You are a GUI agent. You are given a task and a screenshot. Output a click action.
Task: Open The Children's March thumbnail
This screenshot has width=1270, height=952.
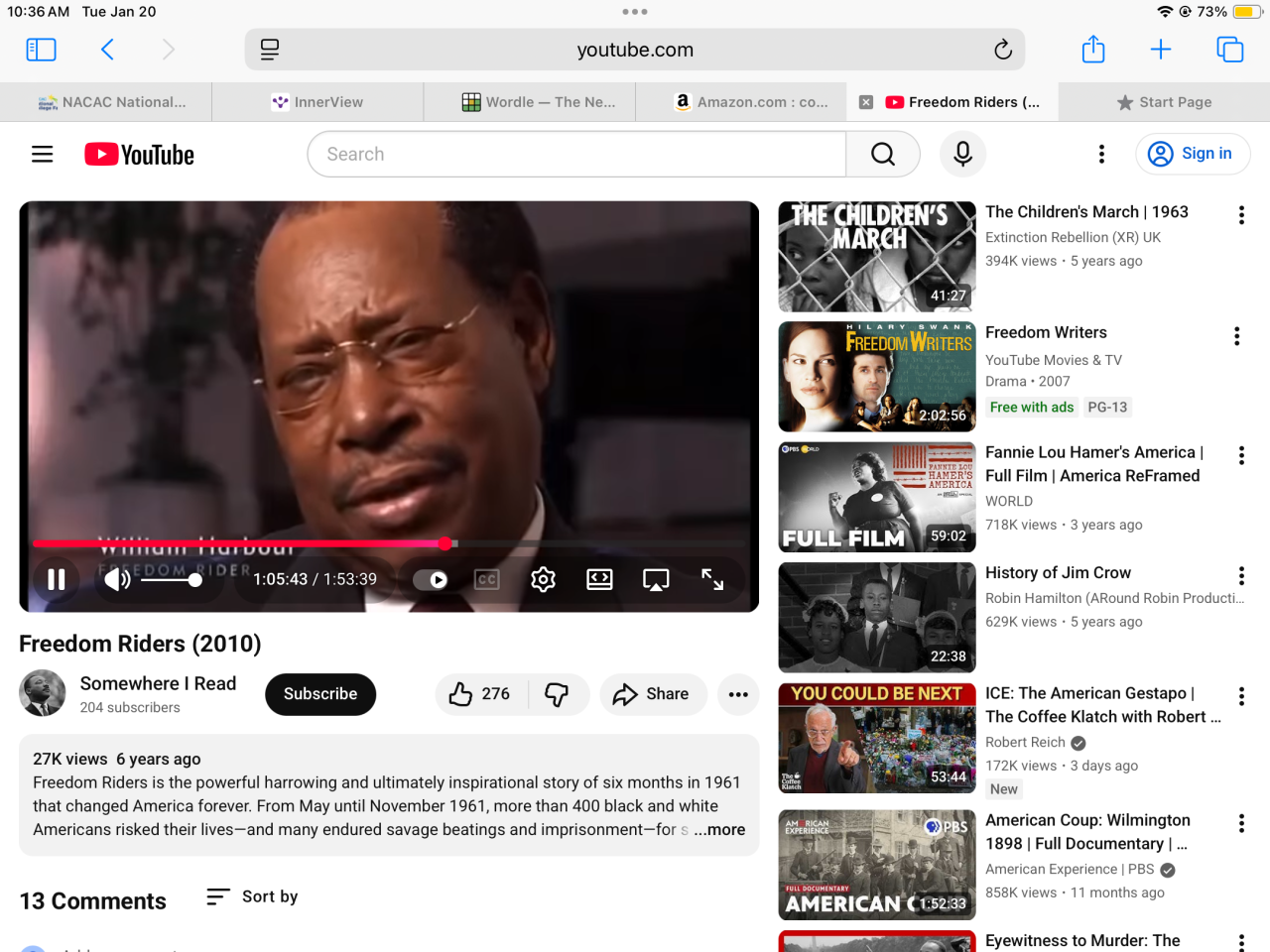click(877, 257)
